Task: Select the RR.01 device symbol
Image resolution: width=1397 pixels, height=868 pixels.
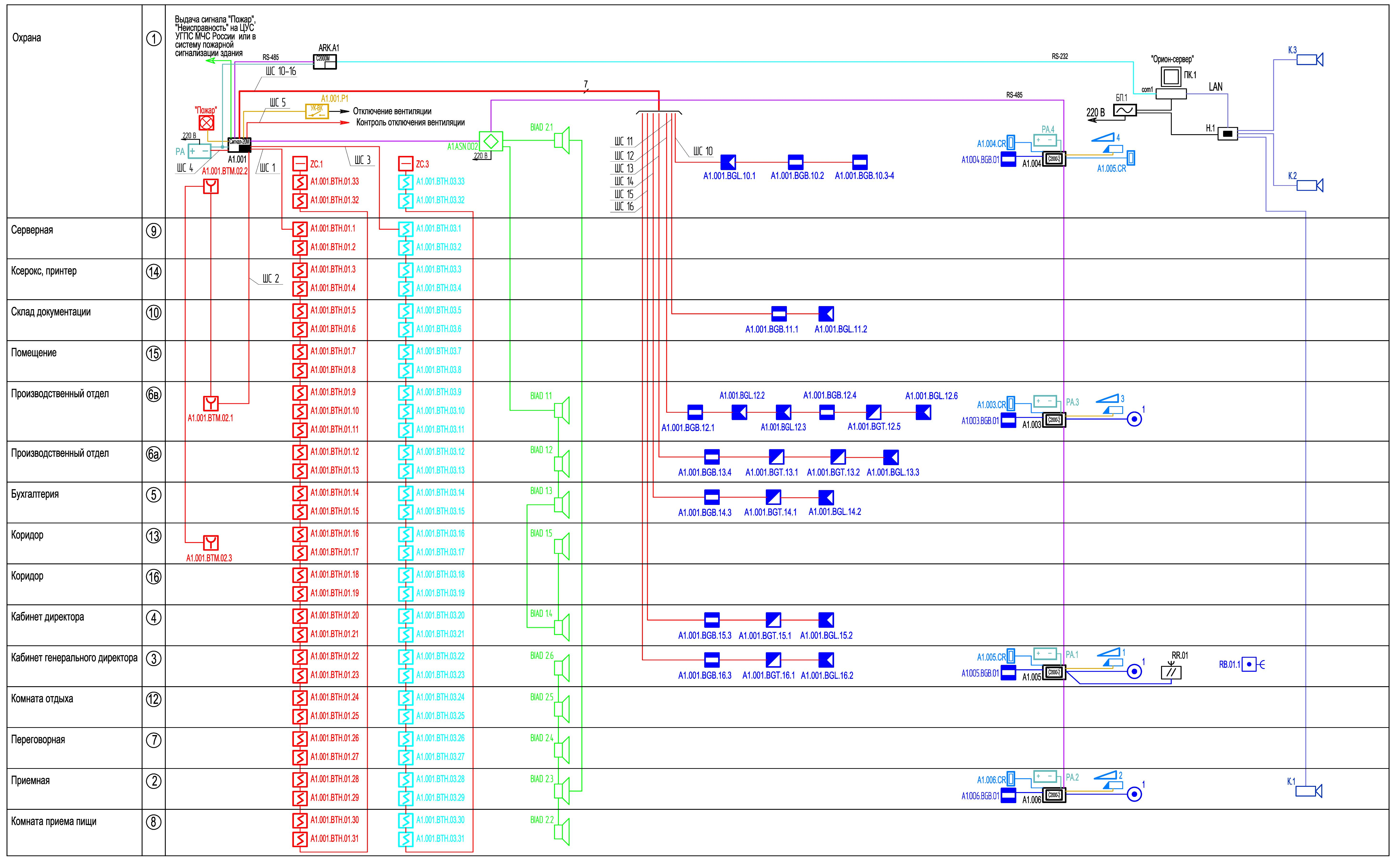Action: [1171, 670]
